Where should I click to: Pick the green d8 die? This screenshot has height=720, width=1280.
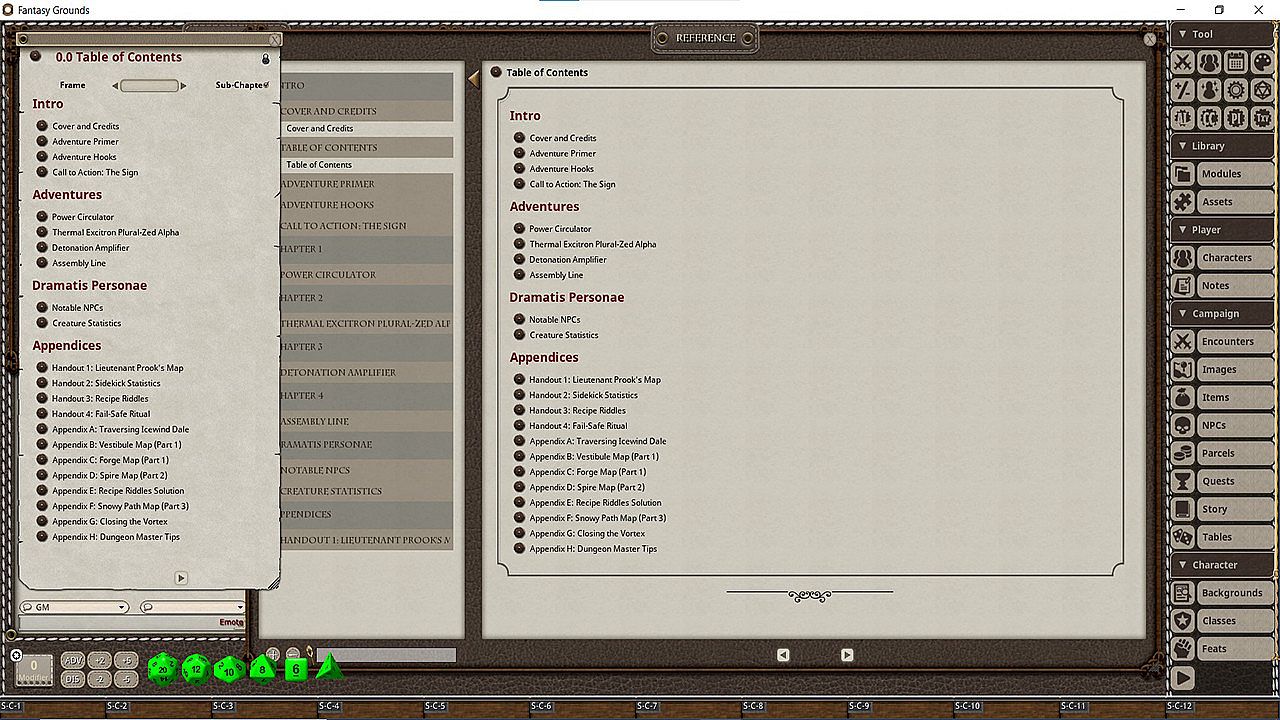tap(263, 668)
